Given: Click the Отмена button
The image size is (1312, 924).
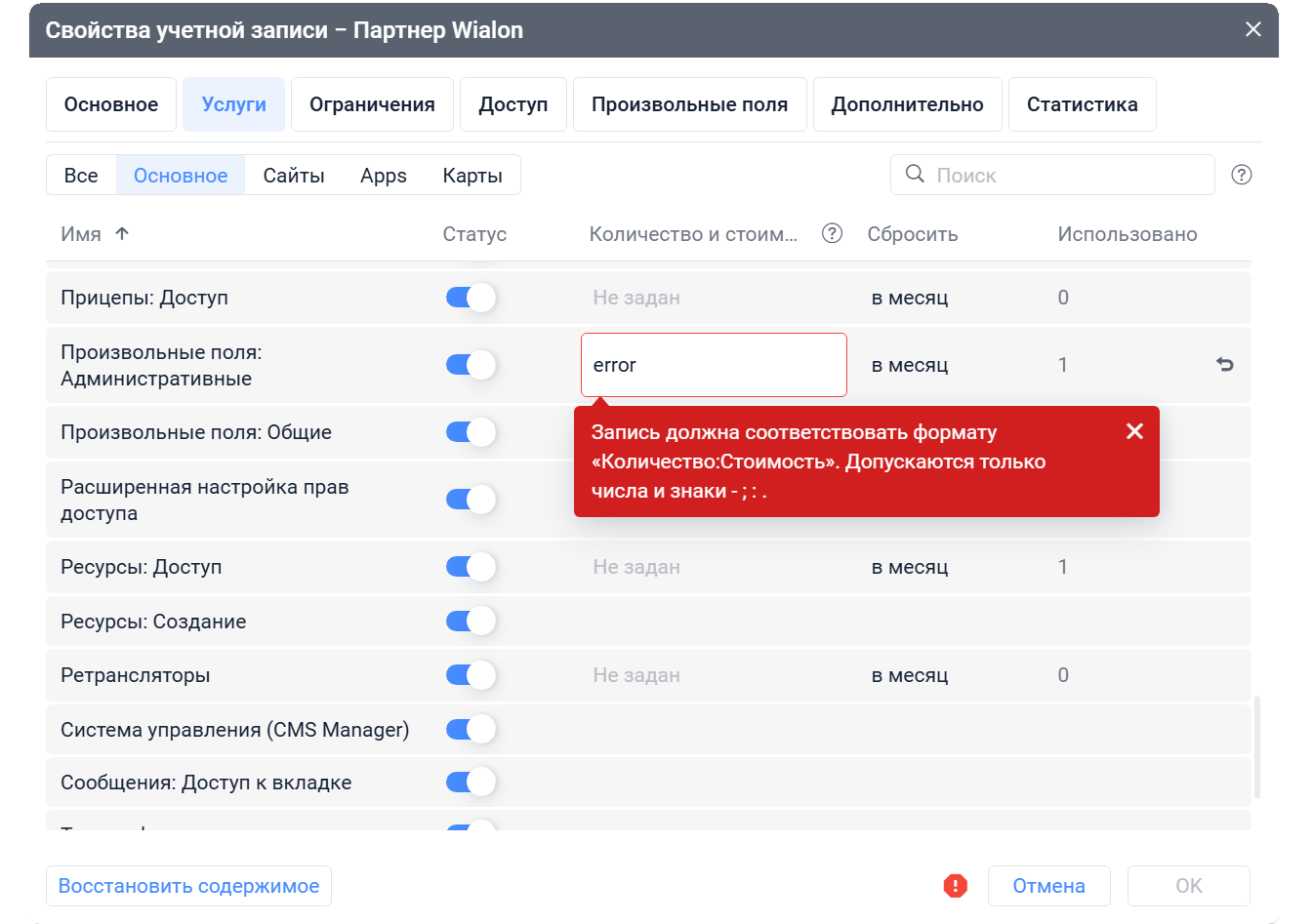Looking at the screenshot, I should (1048, 886).
